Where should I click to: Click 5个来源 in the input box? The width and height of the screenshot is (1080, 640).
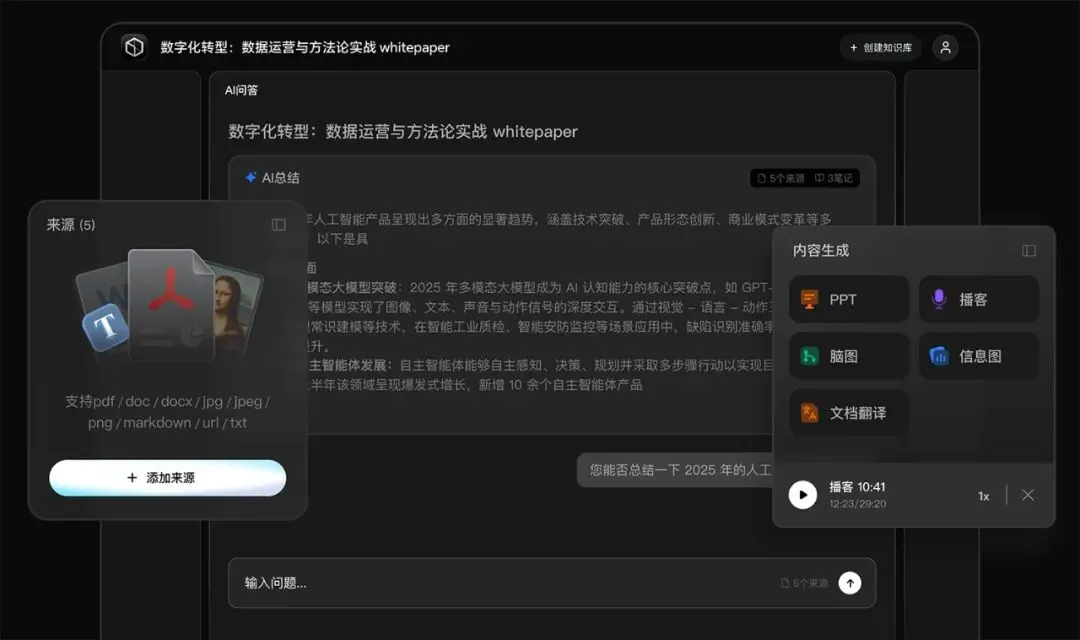[x=804, y=583]
